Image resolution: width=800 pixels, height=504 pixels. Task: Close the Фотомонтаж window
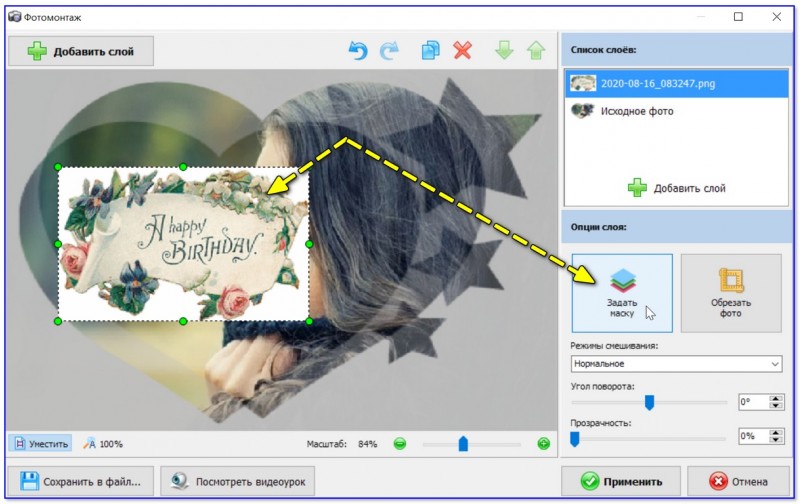pos(777,17)
